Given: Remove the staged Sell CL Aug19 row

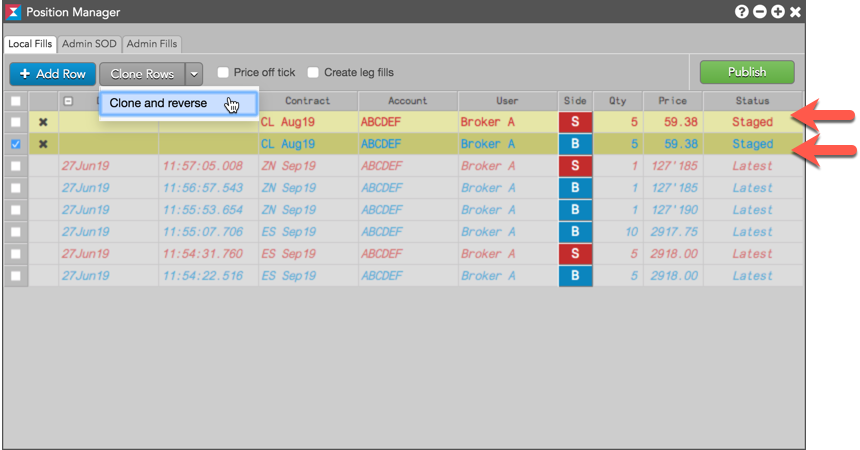Looking at the screenshot, I should click(x=43, y=122).
